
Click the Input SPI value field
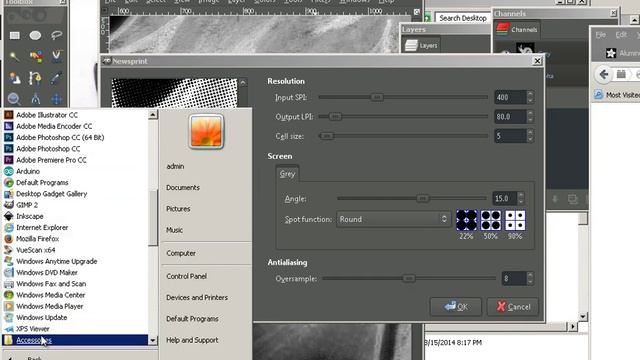(x=510, y=98)
